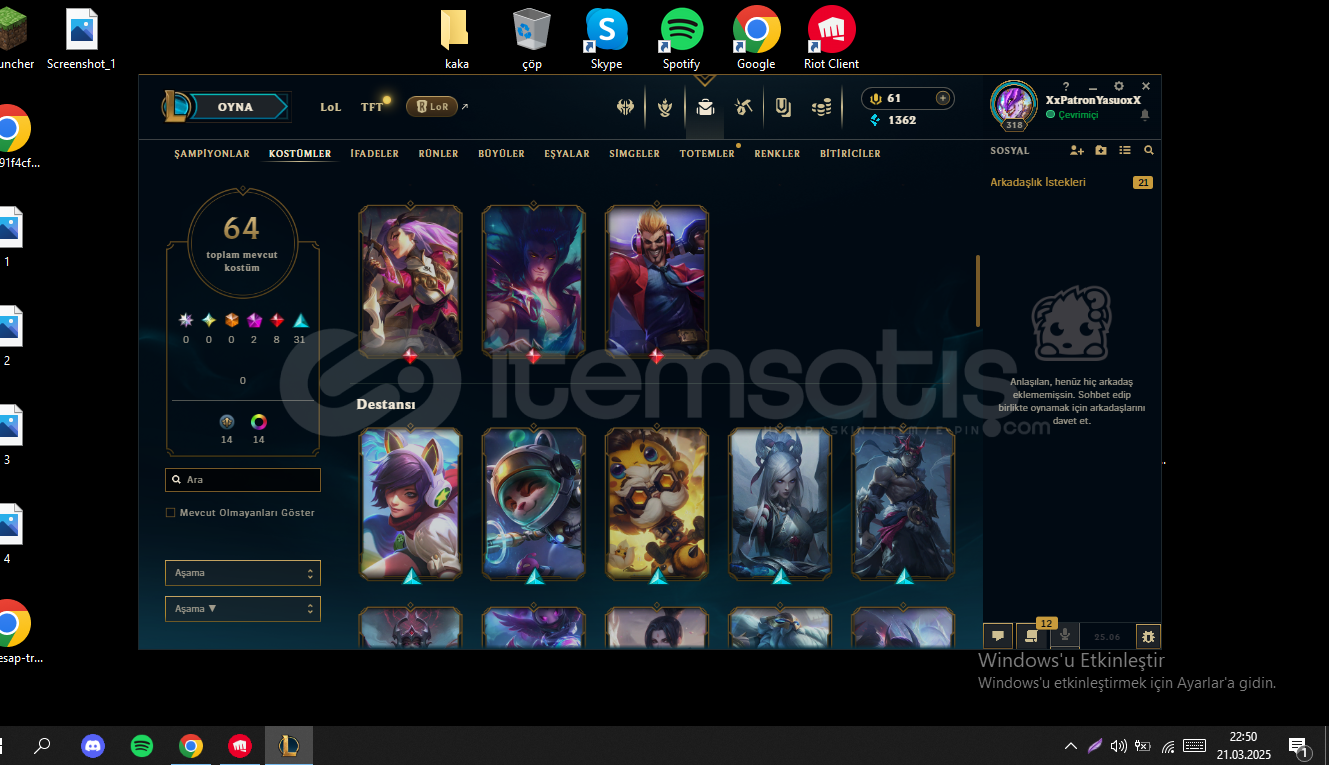Open the RÜNLER tab
The width and height of the screenshot is (1329, 765).
click(x=438, y=154)
